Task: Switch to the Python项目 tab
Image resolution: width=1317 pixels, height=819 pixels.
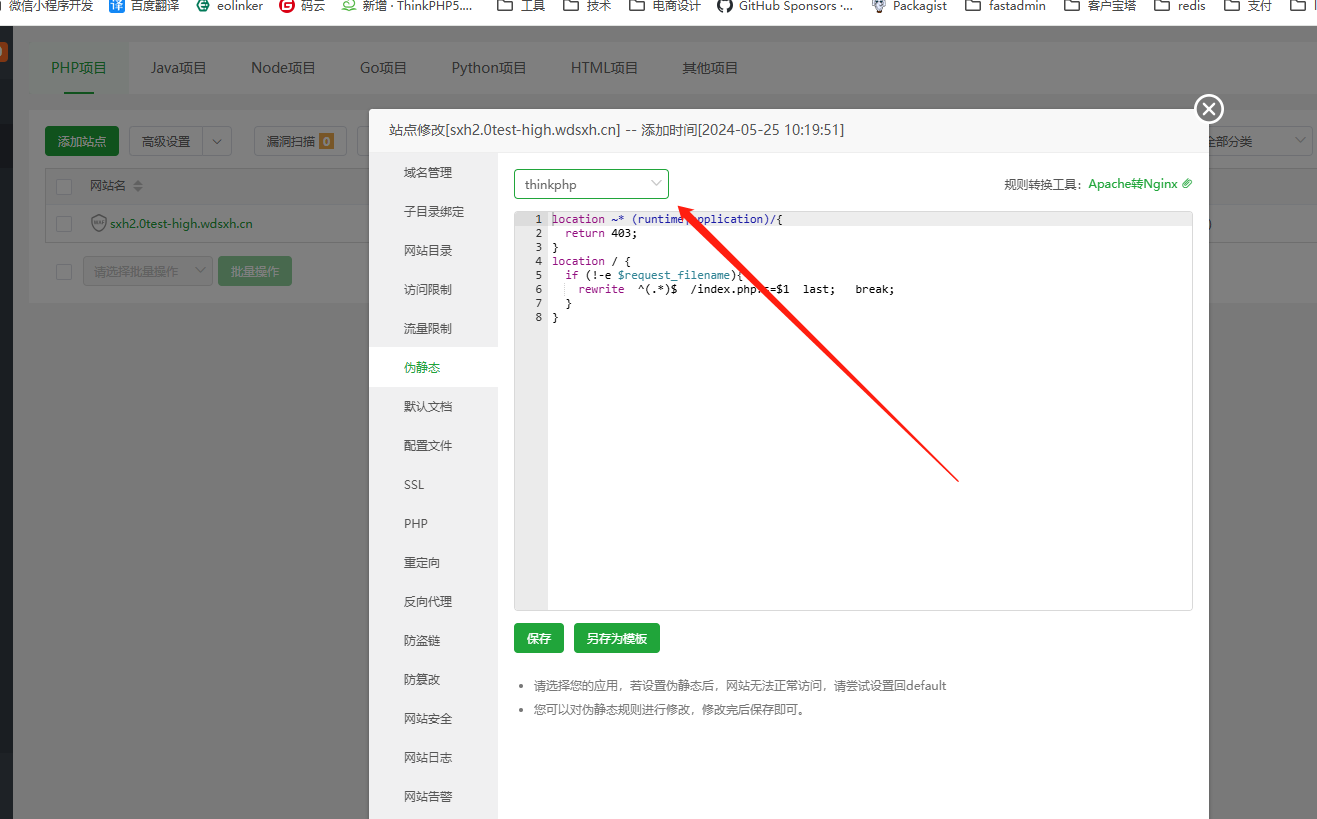Action: (x=489, y=68)
